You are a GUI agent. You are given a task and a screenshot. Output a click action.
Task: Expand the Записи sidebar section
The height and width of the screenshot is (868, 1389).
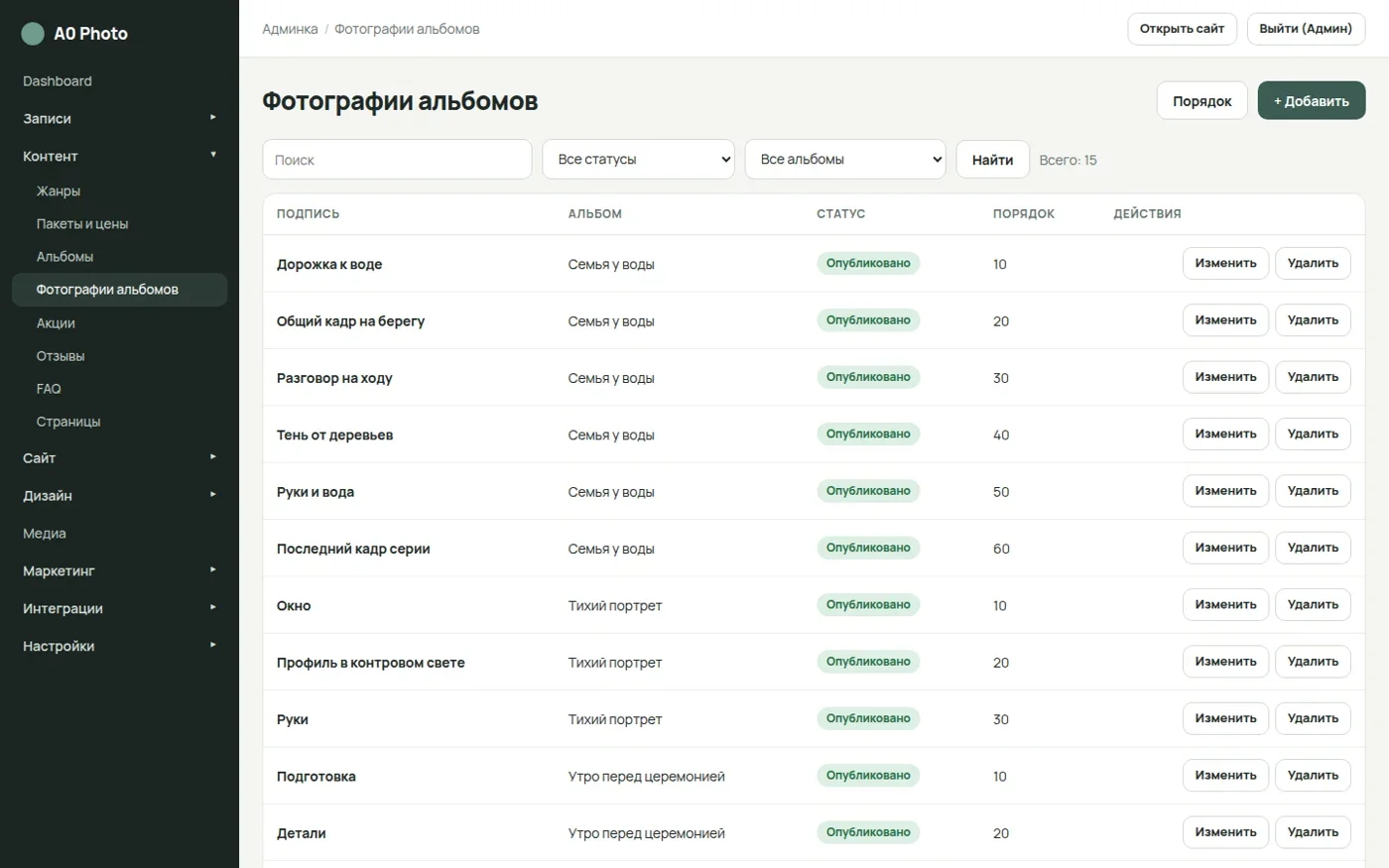tap(119, 118)
